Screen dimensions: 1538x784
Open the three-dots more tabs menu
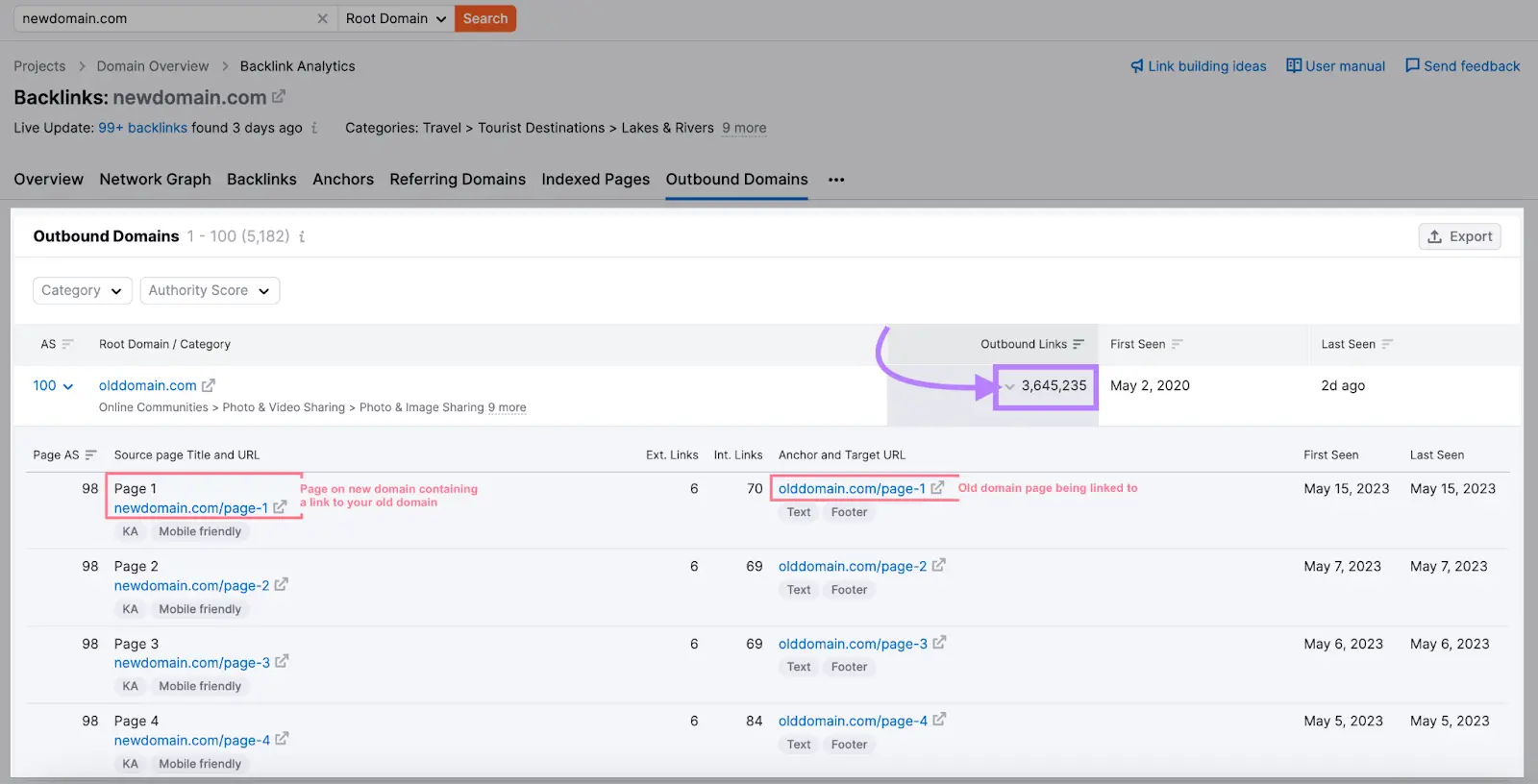[x=836, y=180]
